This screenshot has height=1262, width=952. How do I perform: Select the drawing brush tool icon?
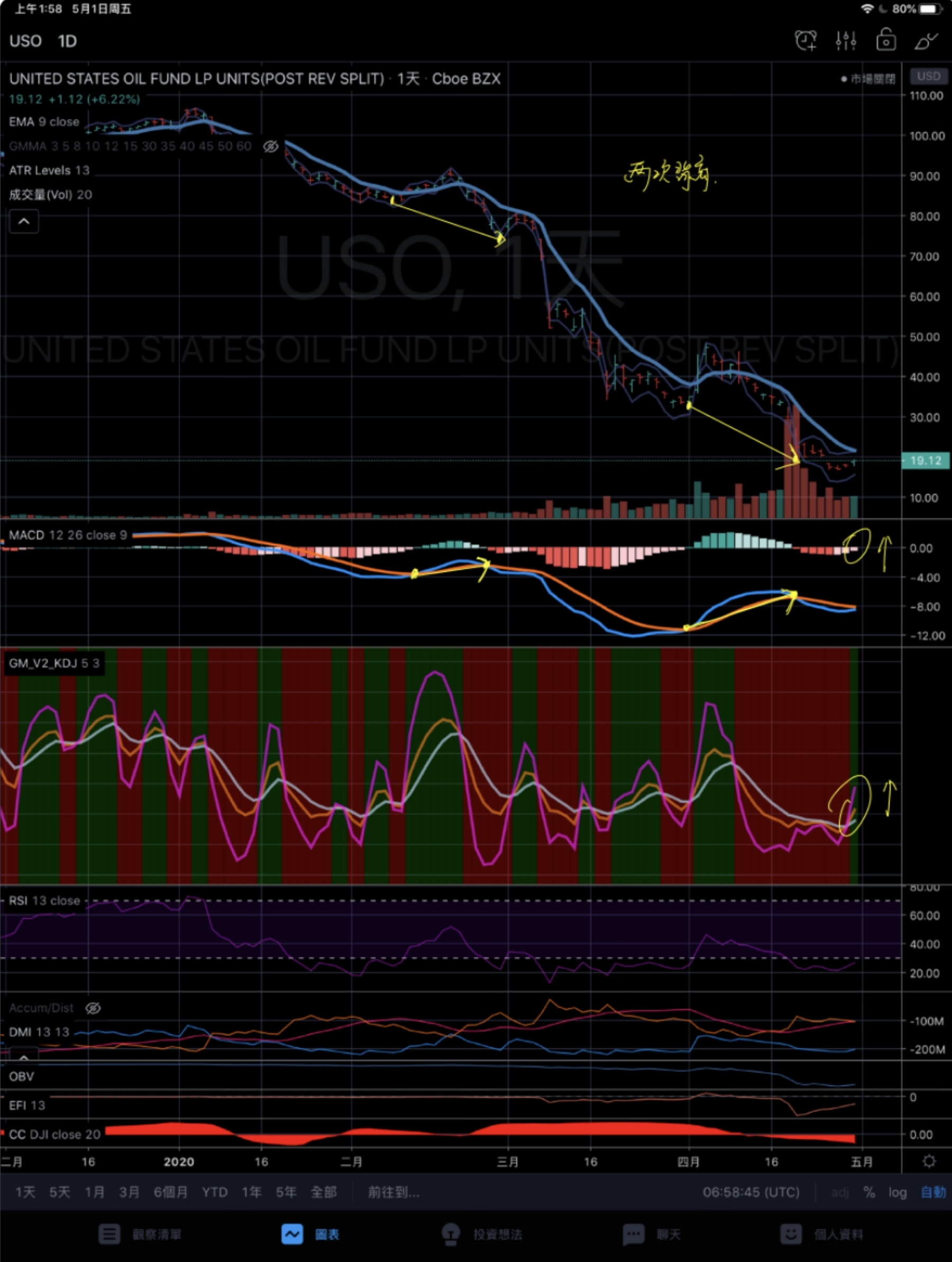tap(925, 41)
